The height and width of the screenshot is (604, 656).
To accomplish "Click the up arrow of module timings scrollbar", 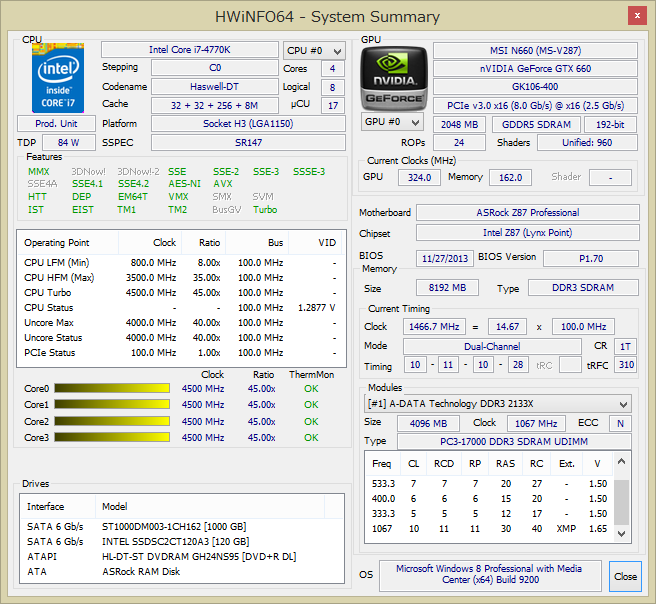I will [x=621, y=461].
